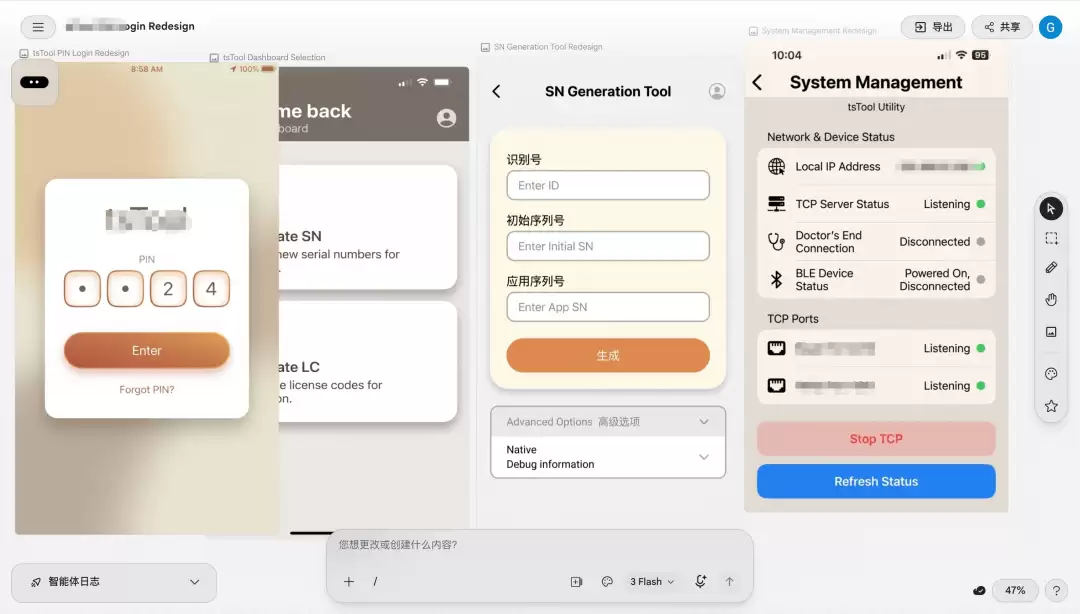Image resolution: width=1080 pixels, height=614 pixels.
Task: Click back arrow in System Management
Action: pos(758,83)
